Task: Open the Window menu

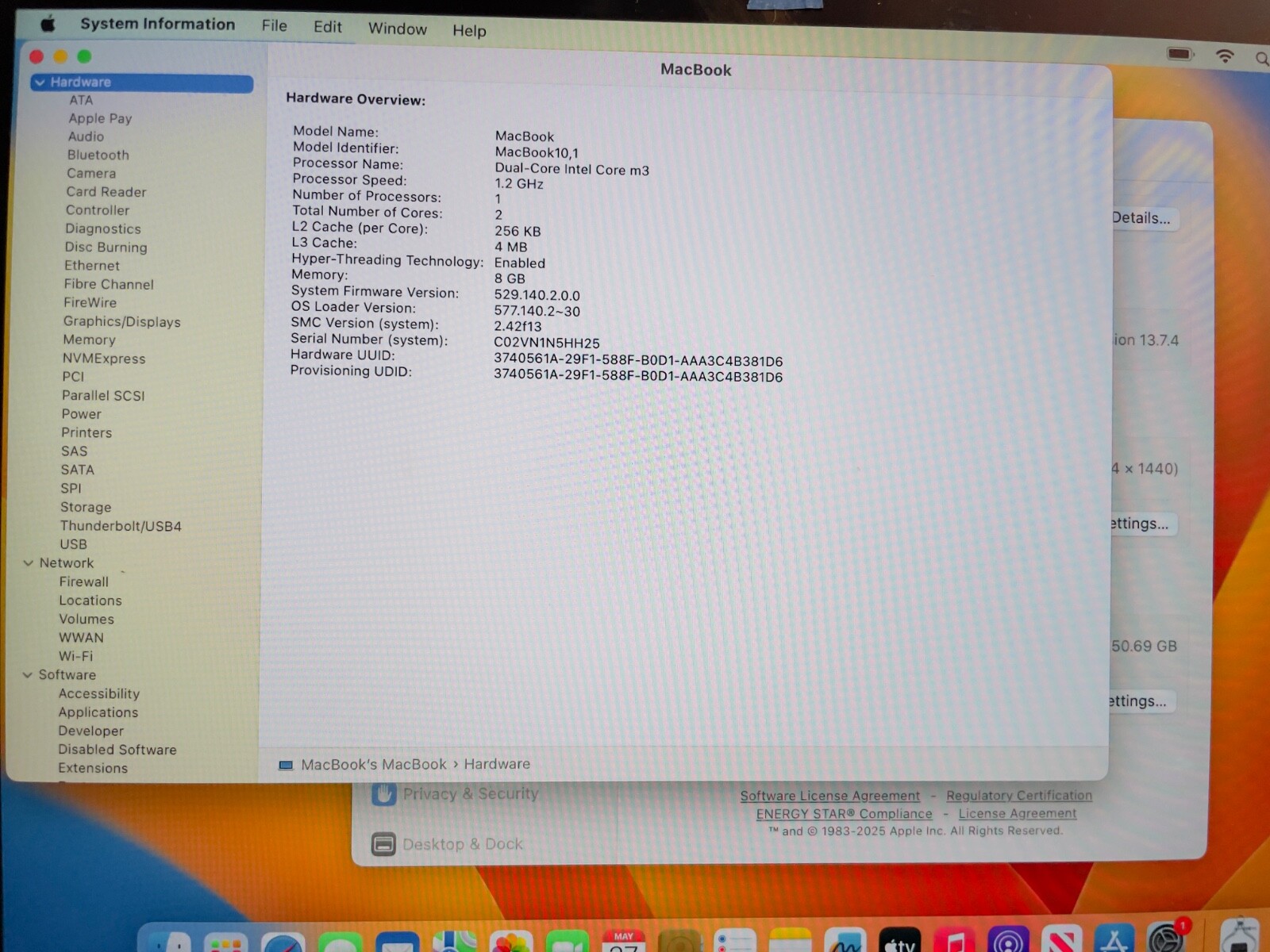Action: [x=398, y=29]
